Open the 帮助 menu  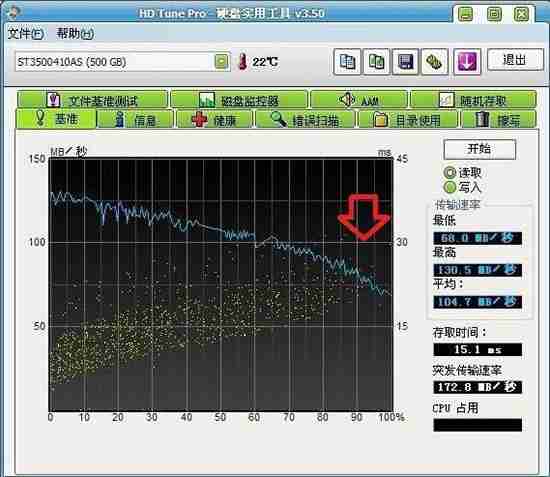(75, 34)
